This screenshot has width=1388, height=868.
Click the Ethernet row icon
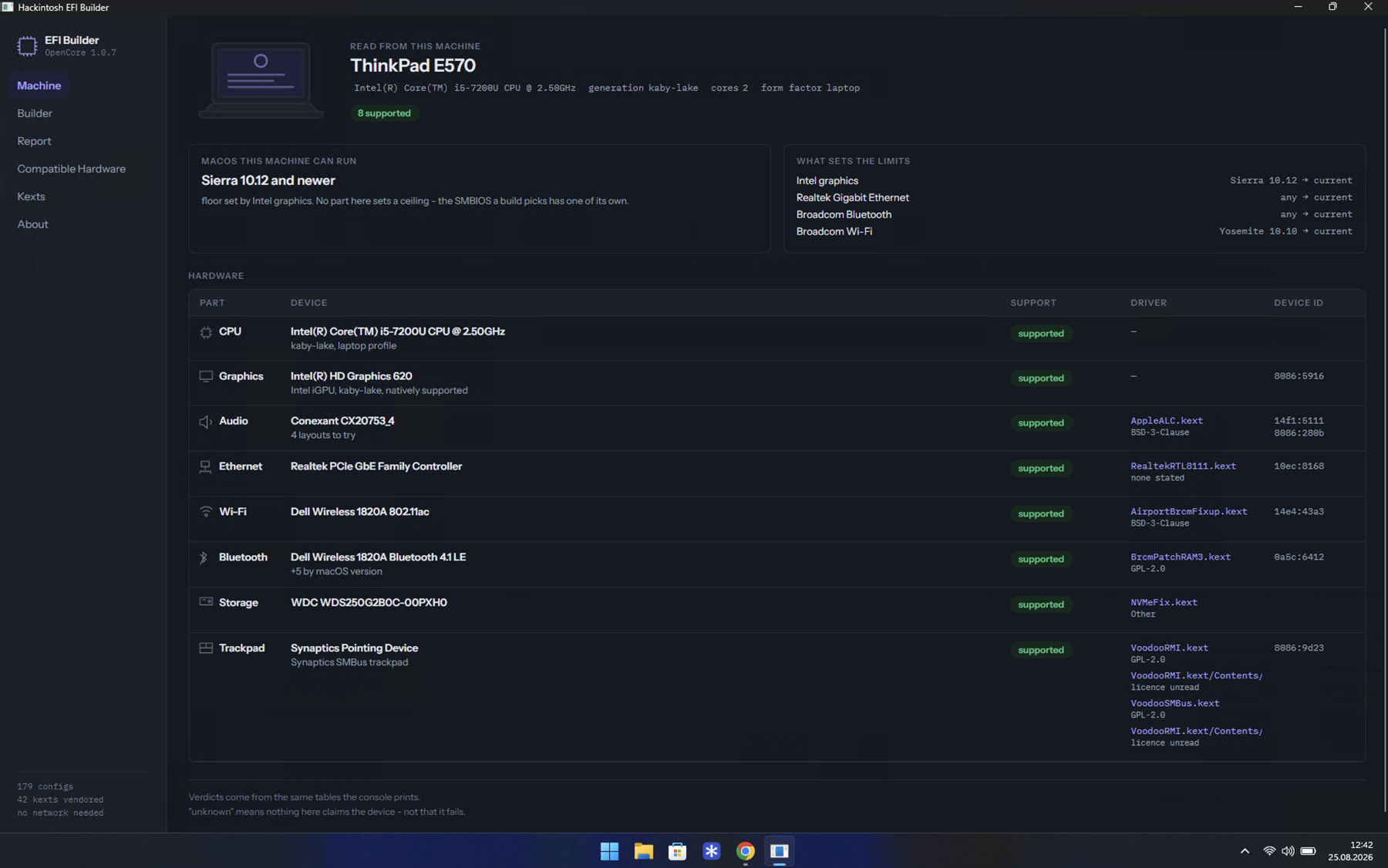[205, 467]
